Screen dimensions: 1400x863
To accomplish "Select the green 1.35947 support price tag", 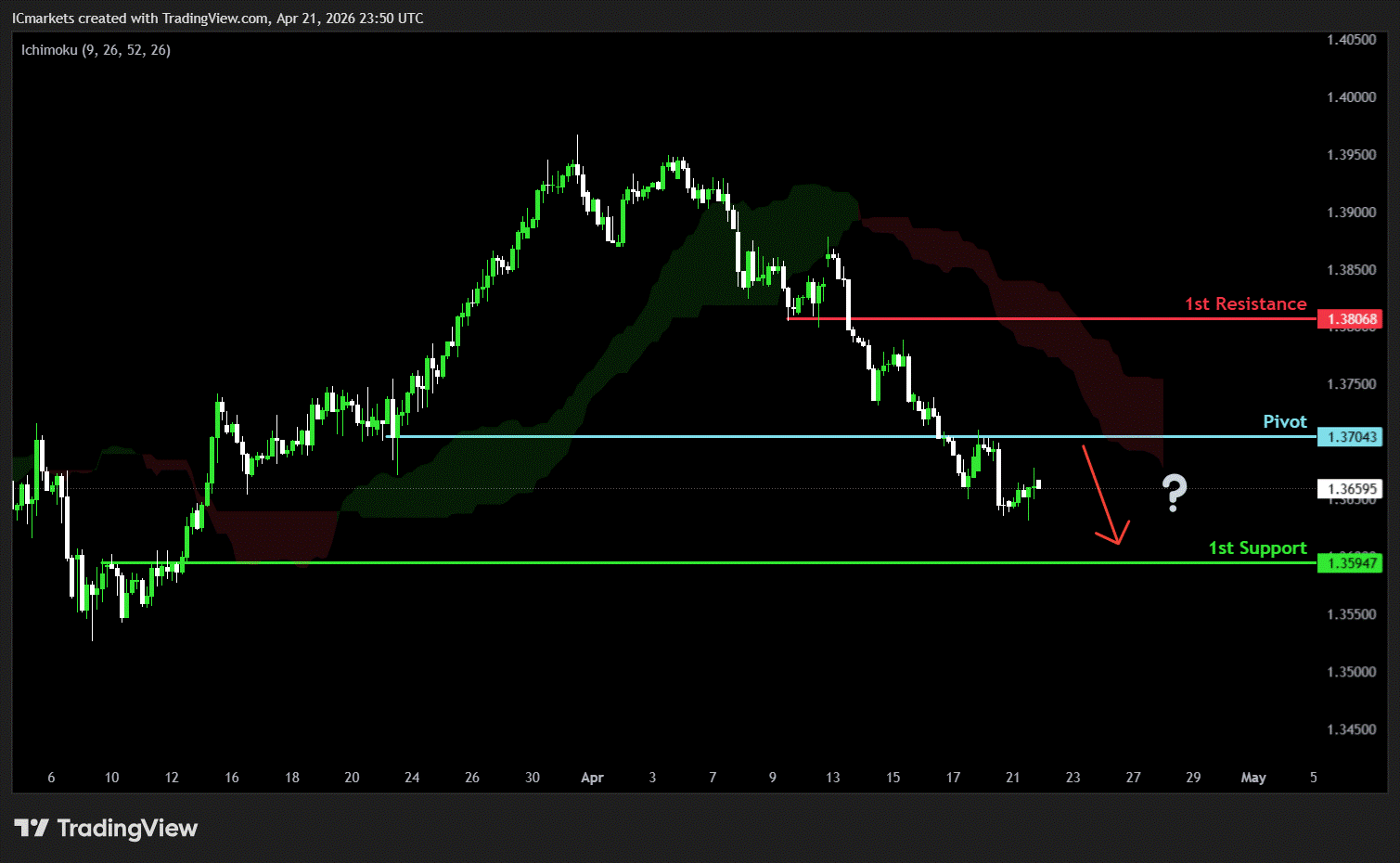I will coord(1350,563).
